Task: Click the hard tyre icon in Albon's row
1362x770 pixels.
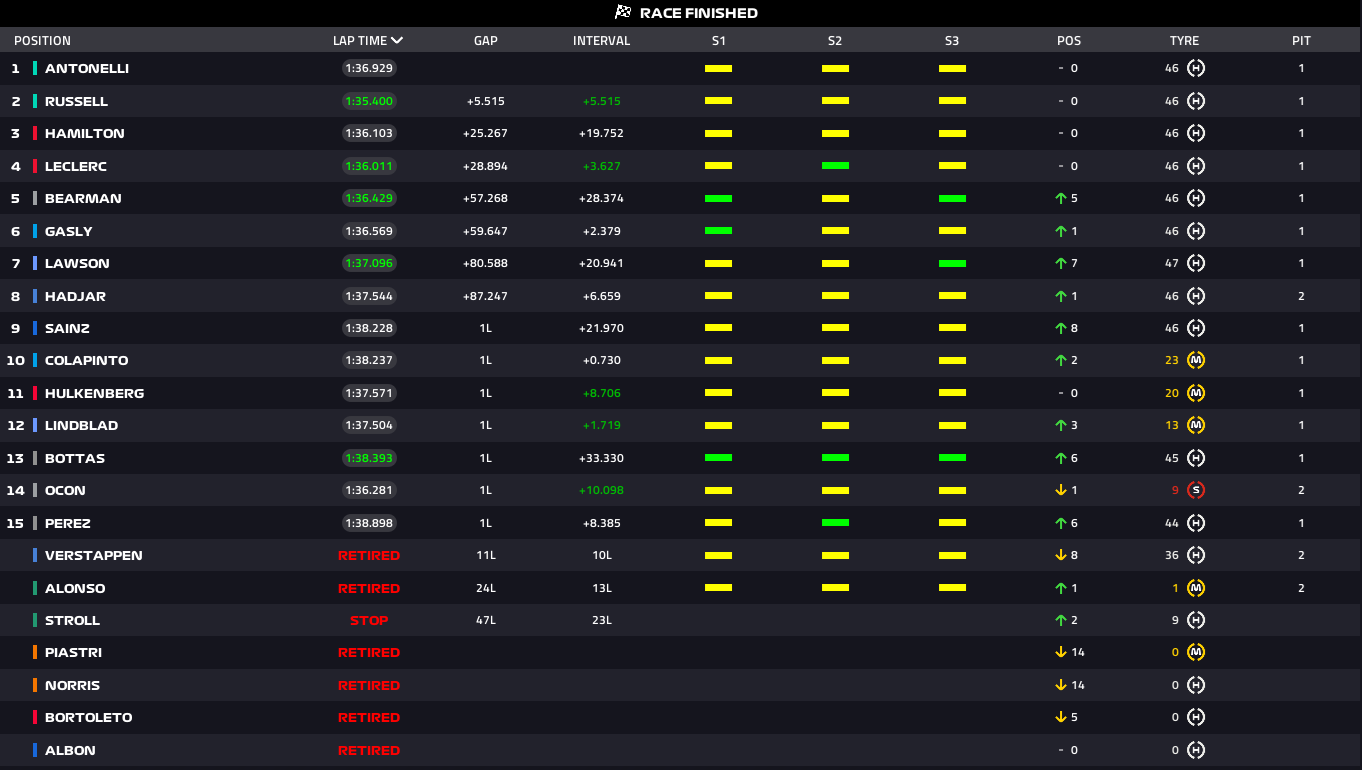Action: [1195, 750]
